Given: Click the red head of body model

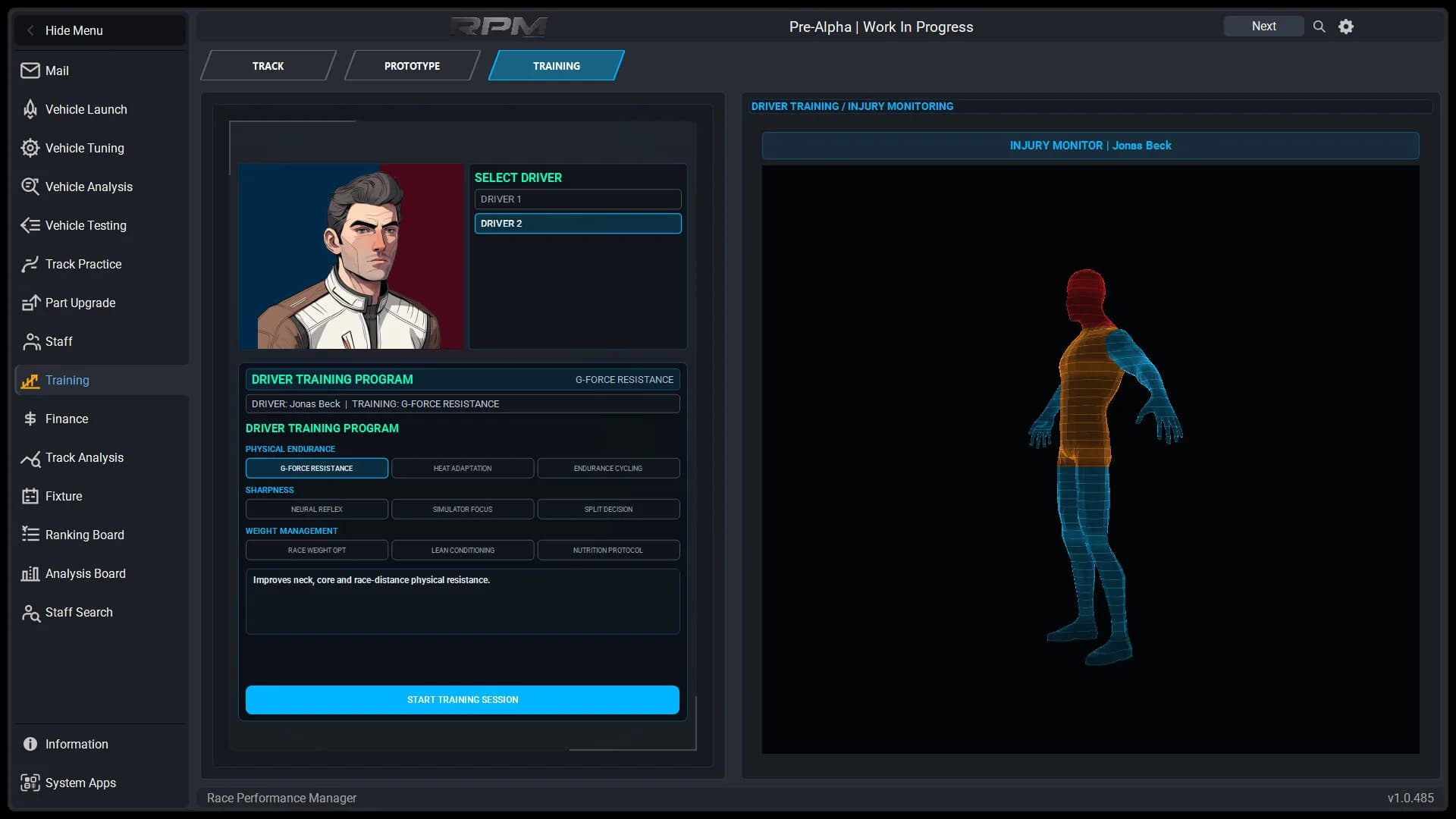Looking at the screenshot, I should click(1086, 296).
